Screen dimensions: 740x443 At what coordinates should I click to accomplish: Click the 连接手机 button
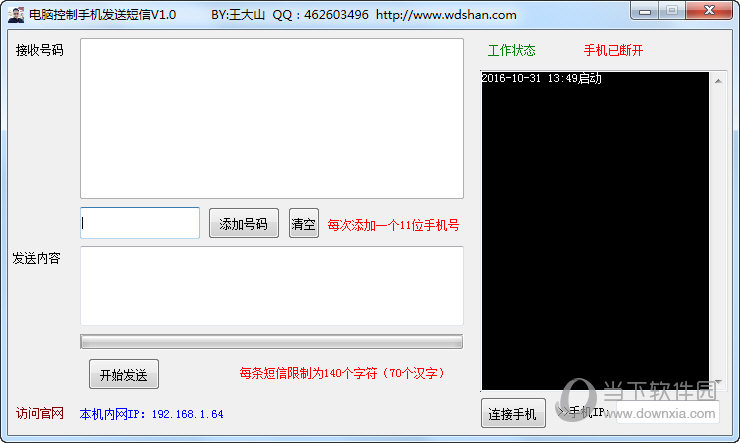tap(513, 413)
